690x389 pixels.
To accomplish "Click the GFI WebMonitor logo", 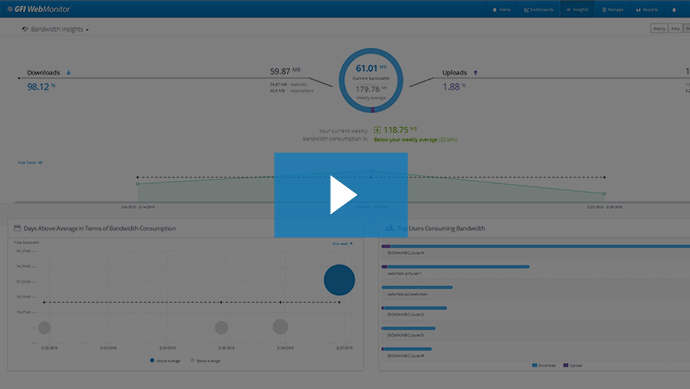I will tap(39, 9).
